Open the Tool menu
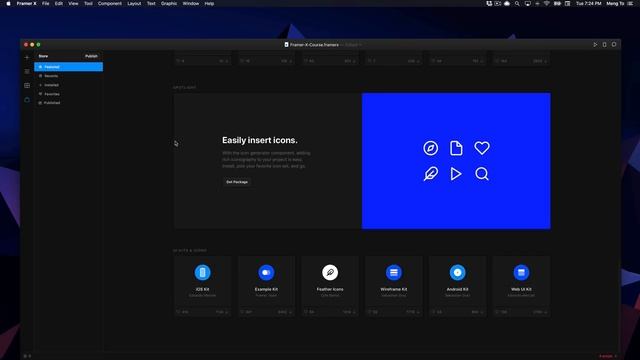Image resolution: width=640 pixels, height=360 pixels. pos(88,3)
